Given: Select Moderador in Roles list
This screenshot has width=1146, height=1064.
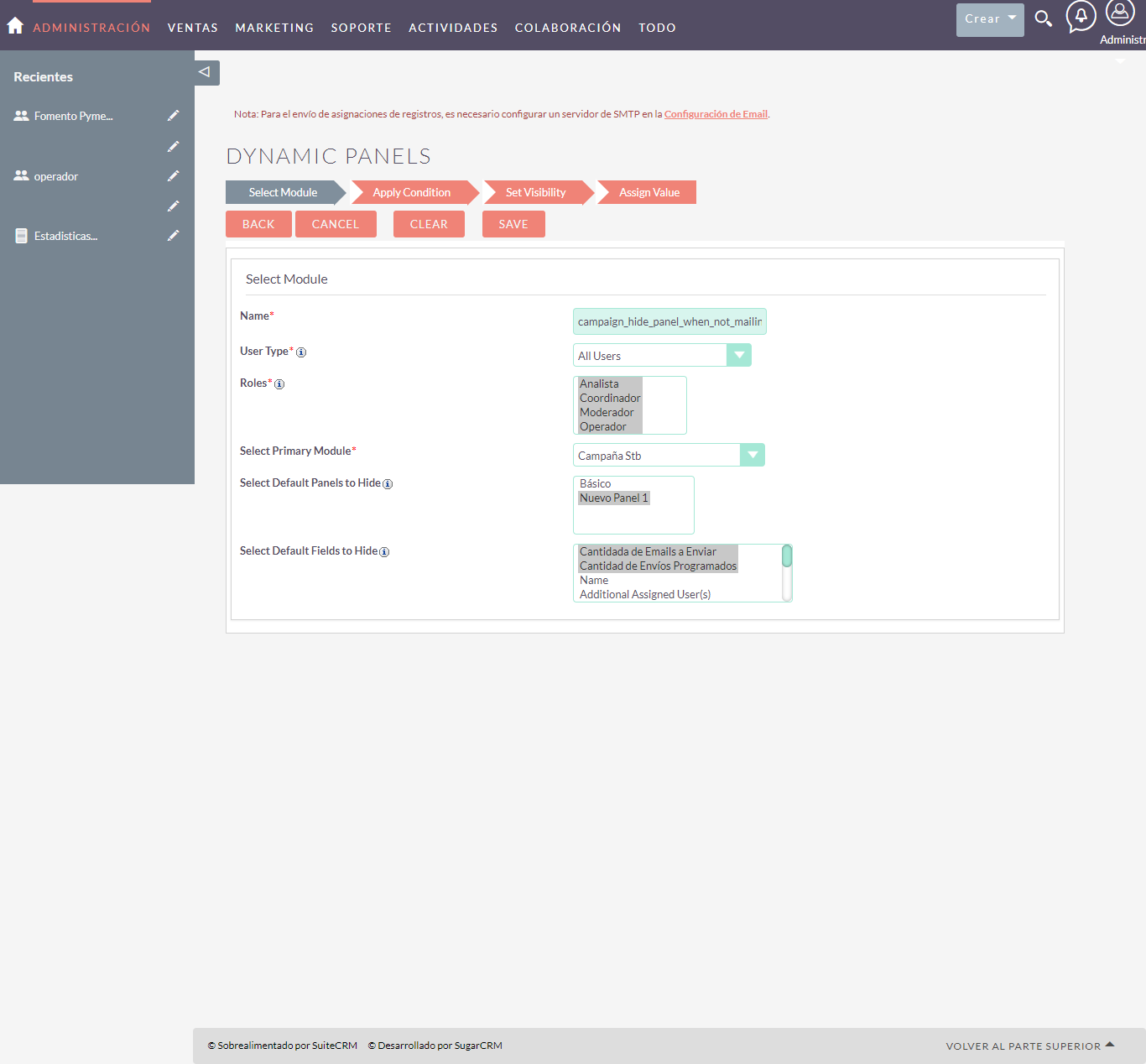Looking at the screenshot, I should click(x=610, y=412).
